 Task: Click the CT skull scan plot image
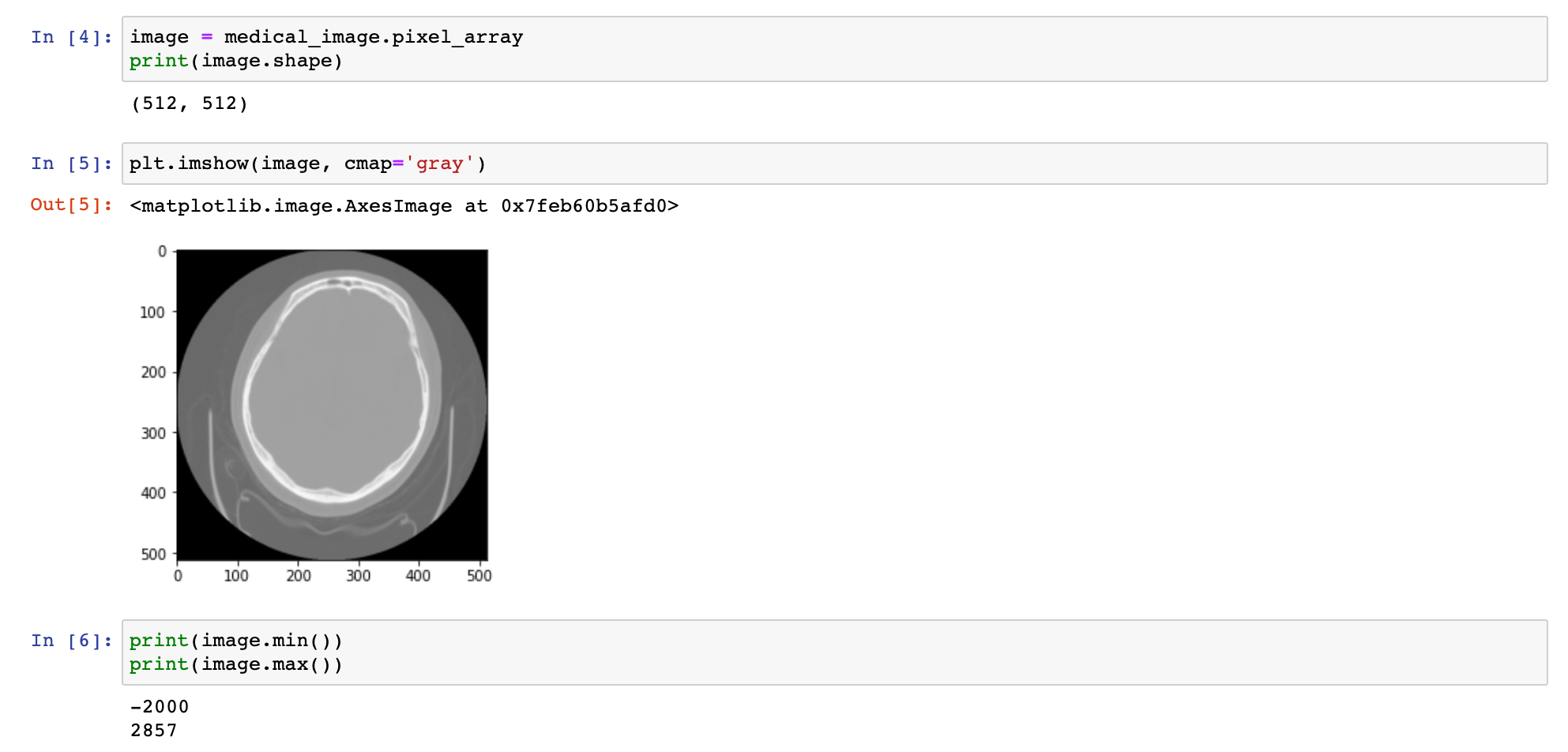pos(332,405)
